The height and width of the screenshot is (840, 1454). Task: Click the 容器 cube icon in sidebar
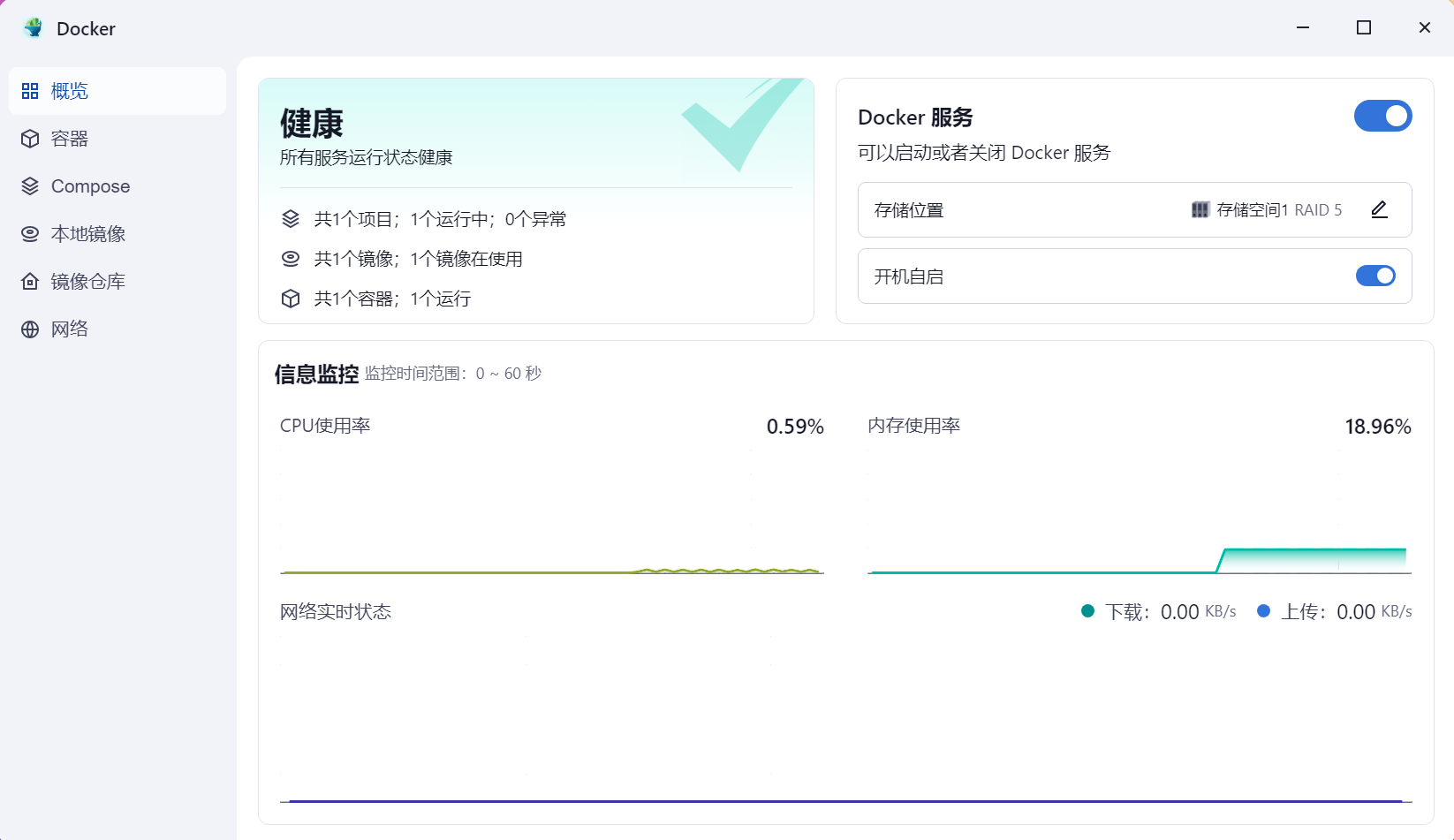point(30,139)
